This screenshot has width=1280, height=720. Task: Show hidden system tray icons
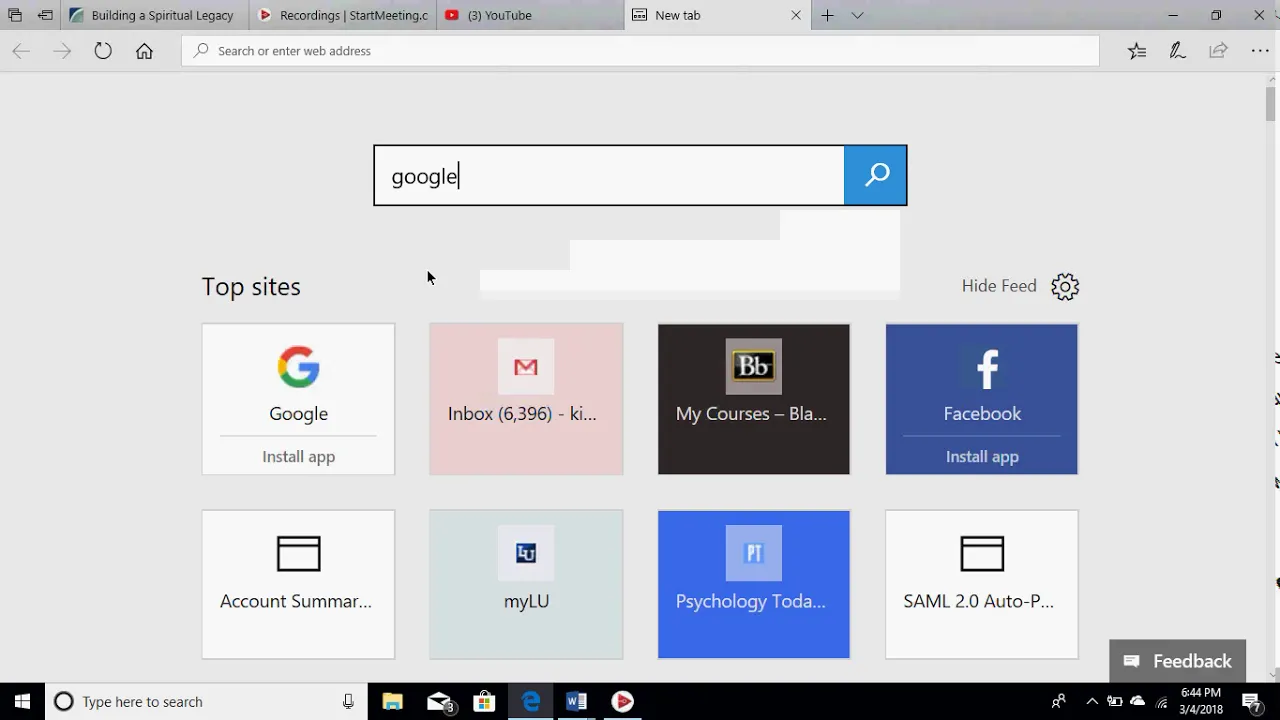coord(1091,701)
